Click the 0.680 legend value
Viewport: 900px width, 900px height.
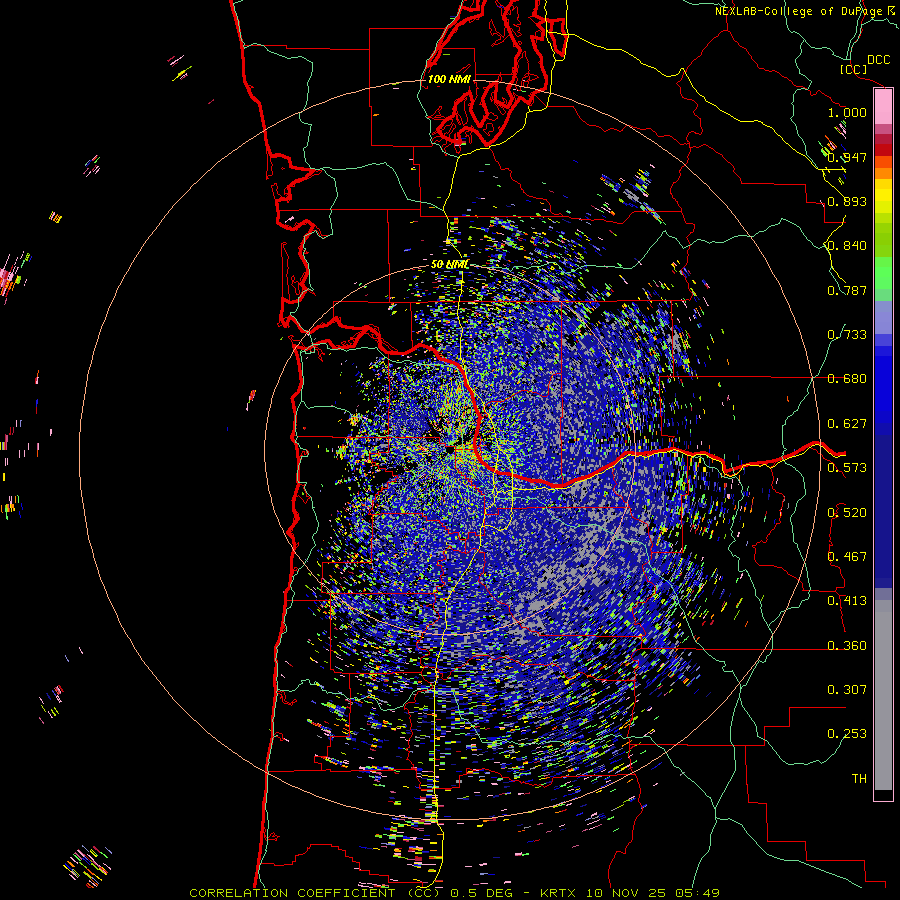tap(847, 379)
